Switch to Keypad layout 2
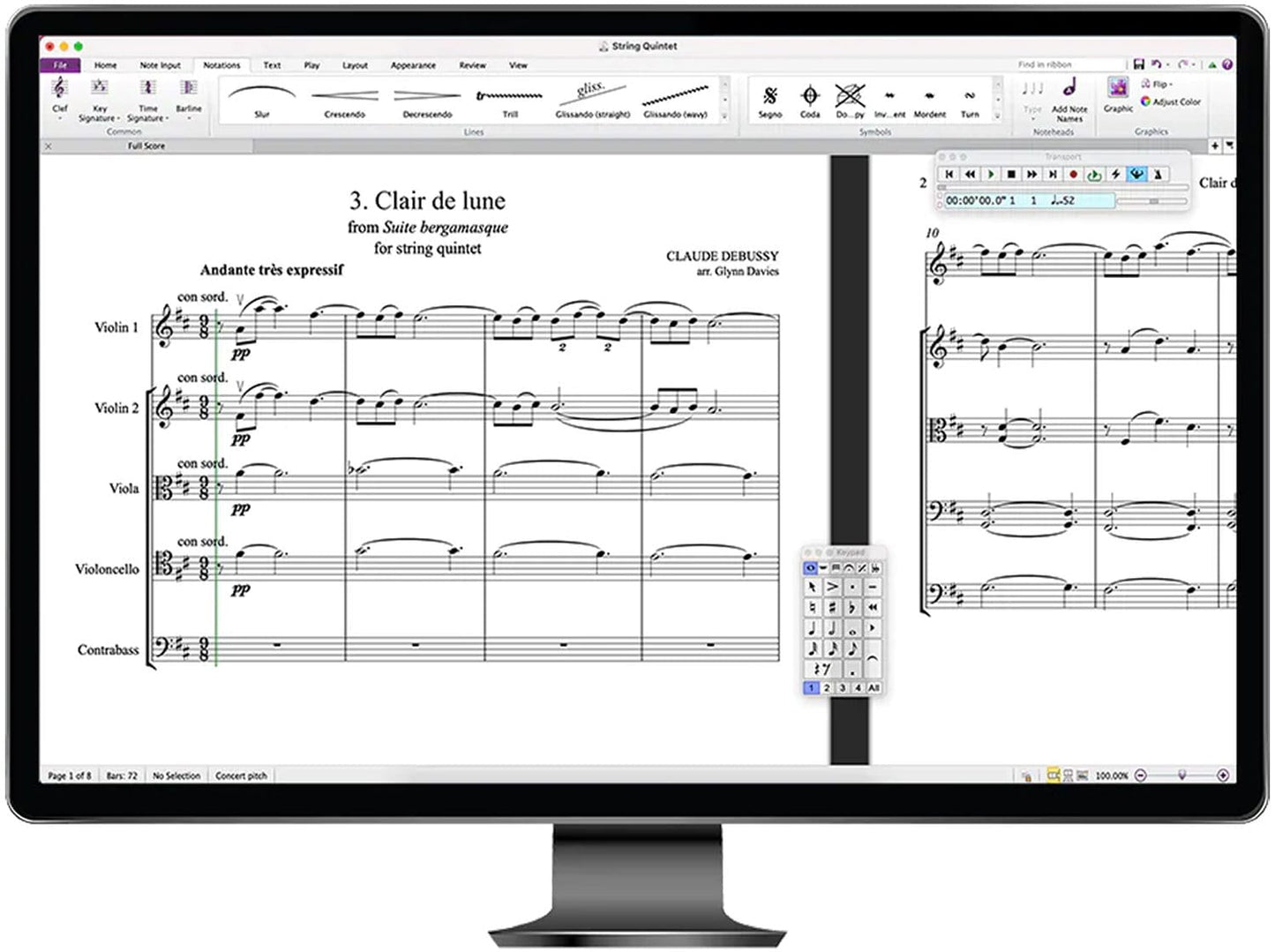1275x952 pixels. 828,687
